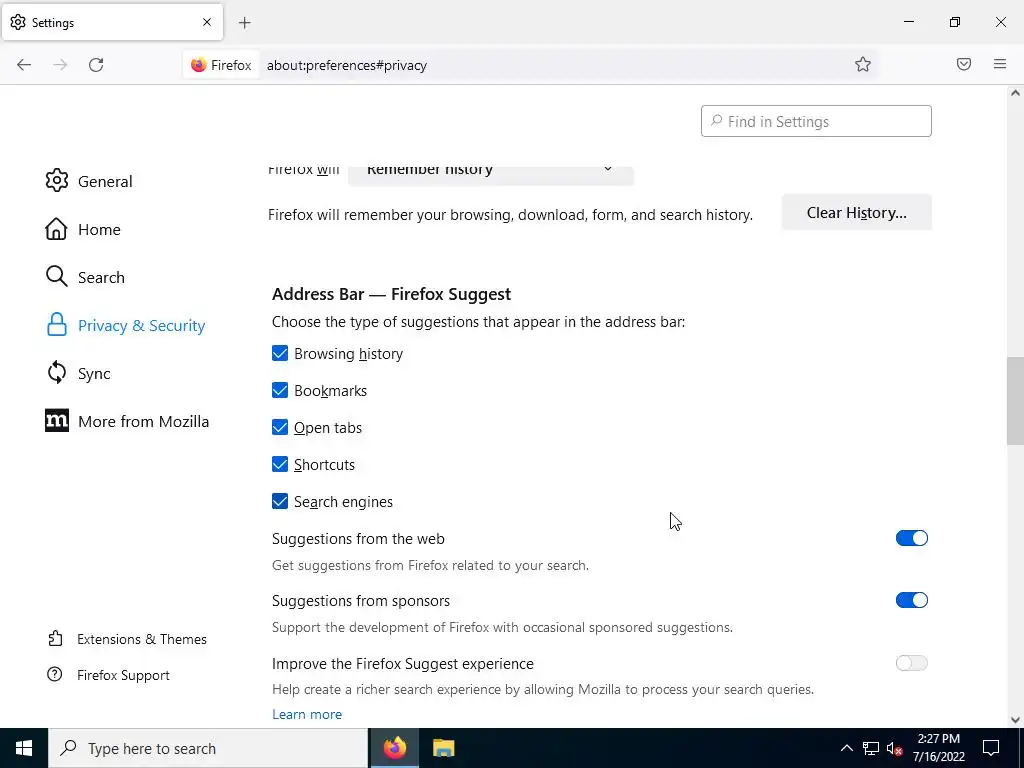The height and width of the screenshot is (768, 1024).
Task: Click the Clear History button
Action: tap(856, 212)
